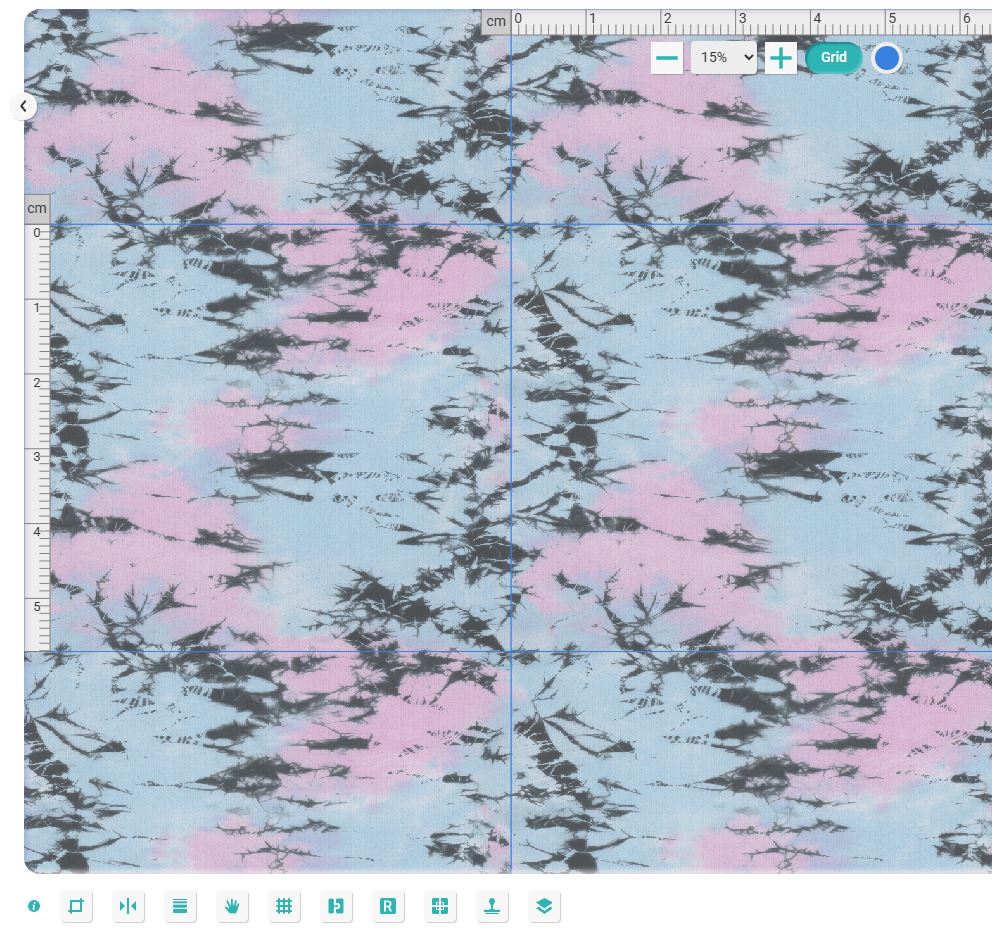Open the layers stack icon
Screen dimensions: 992x931
544,906
